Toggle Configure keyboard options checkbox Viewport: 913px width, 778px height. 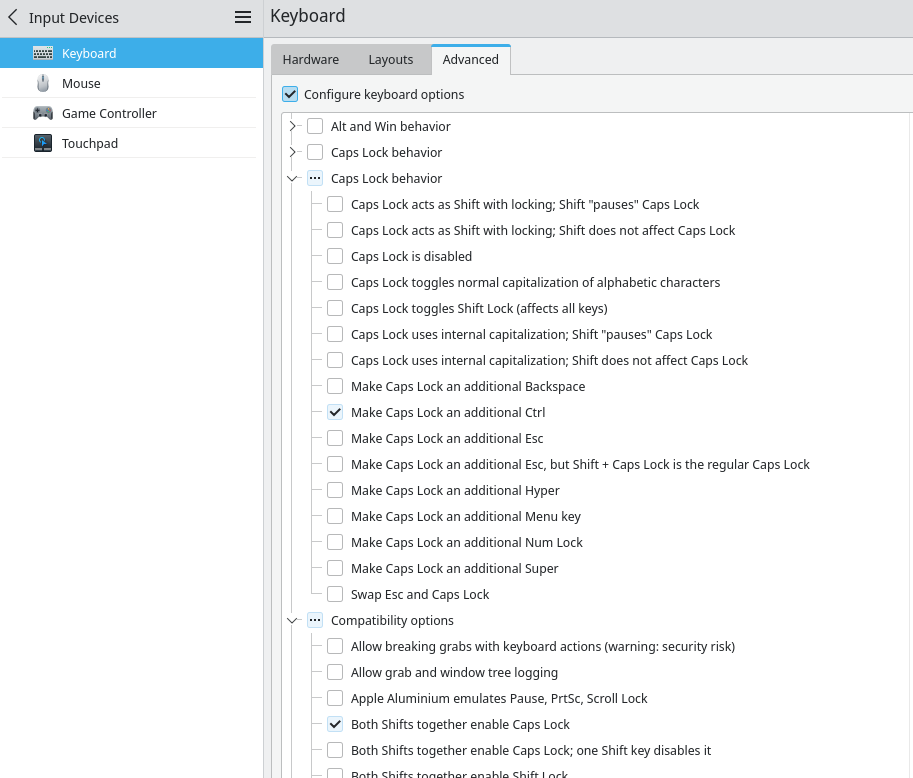(x=290, y=94)
